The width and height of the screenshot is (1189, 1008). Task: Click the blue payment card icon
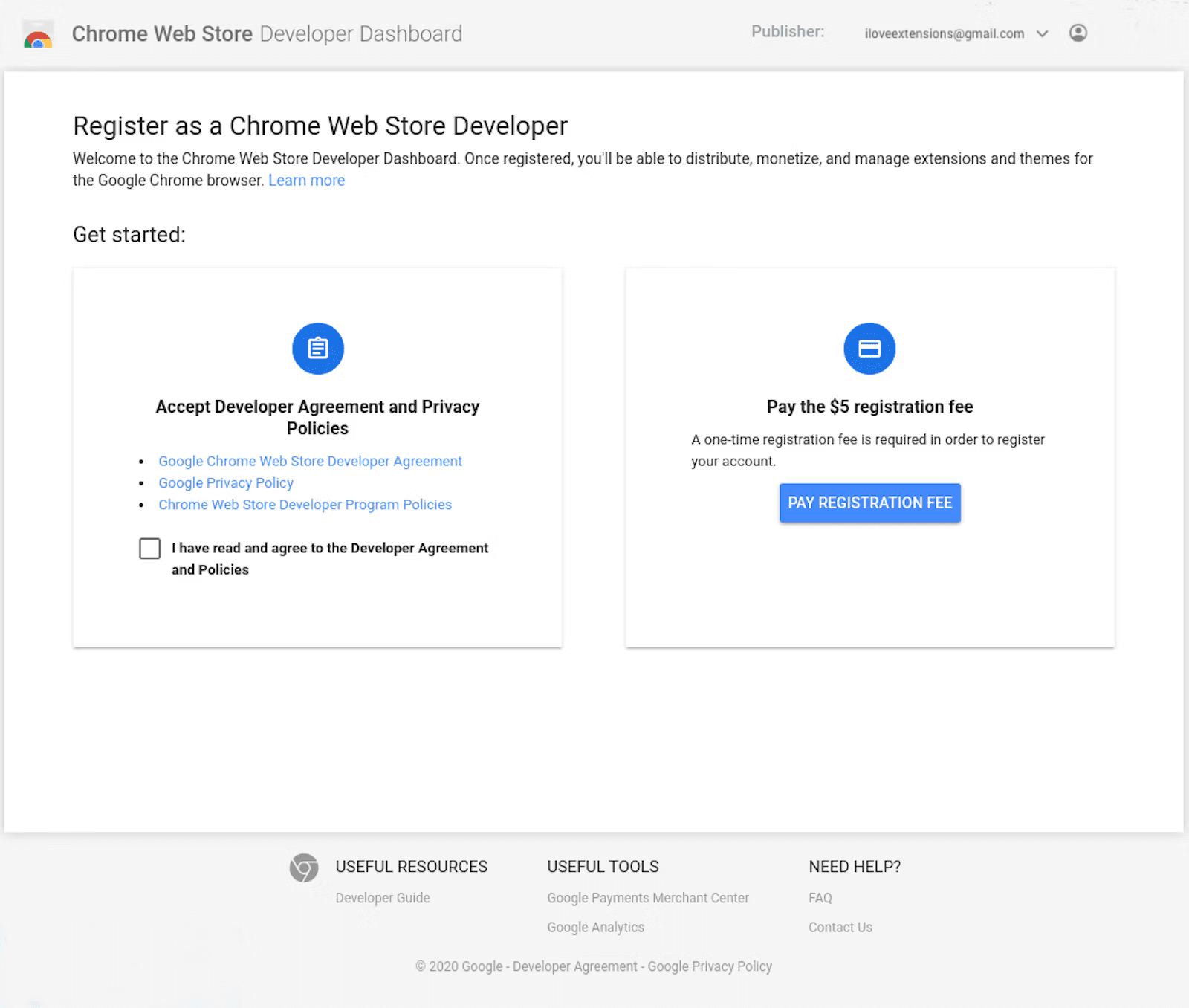[869, 348]
